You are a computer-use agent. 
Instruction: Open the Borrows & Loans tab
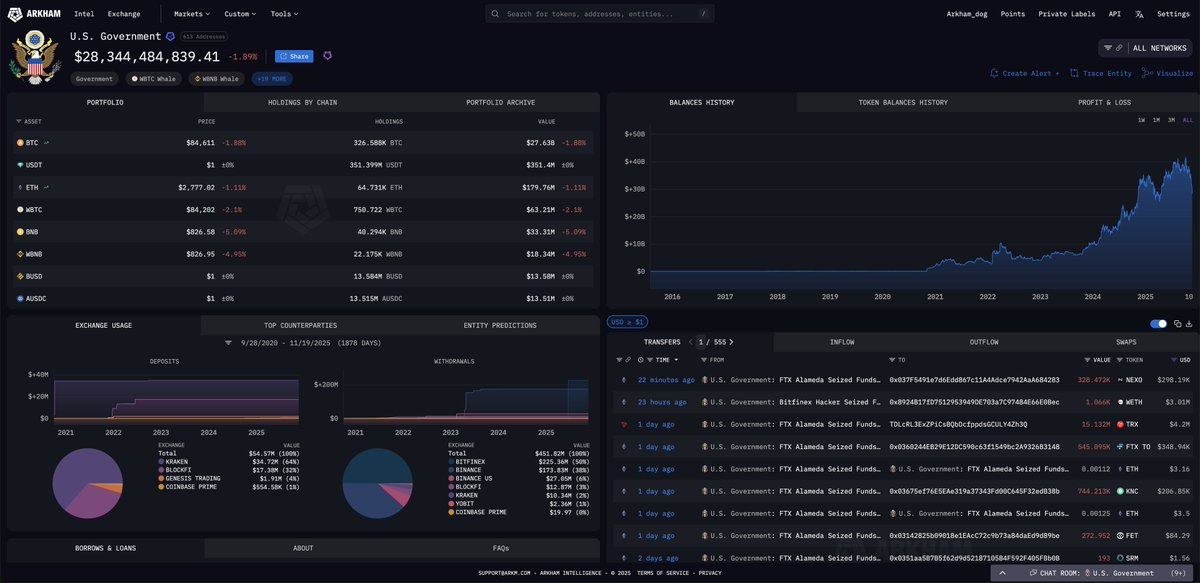pos(104,548)
